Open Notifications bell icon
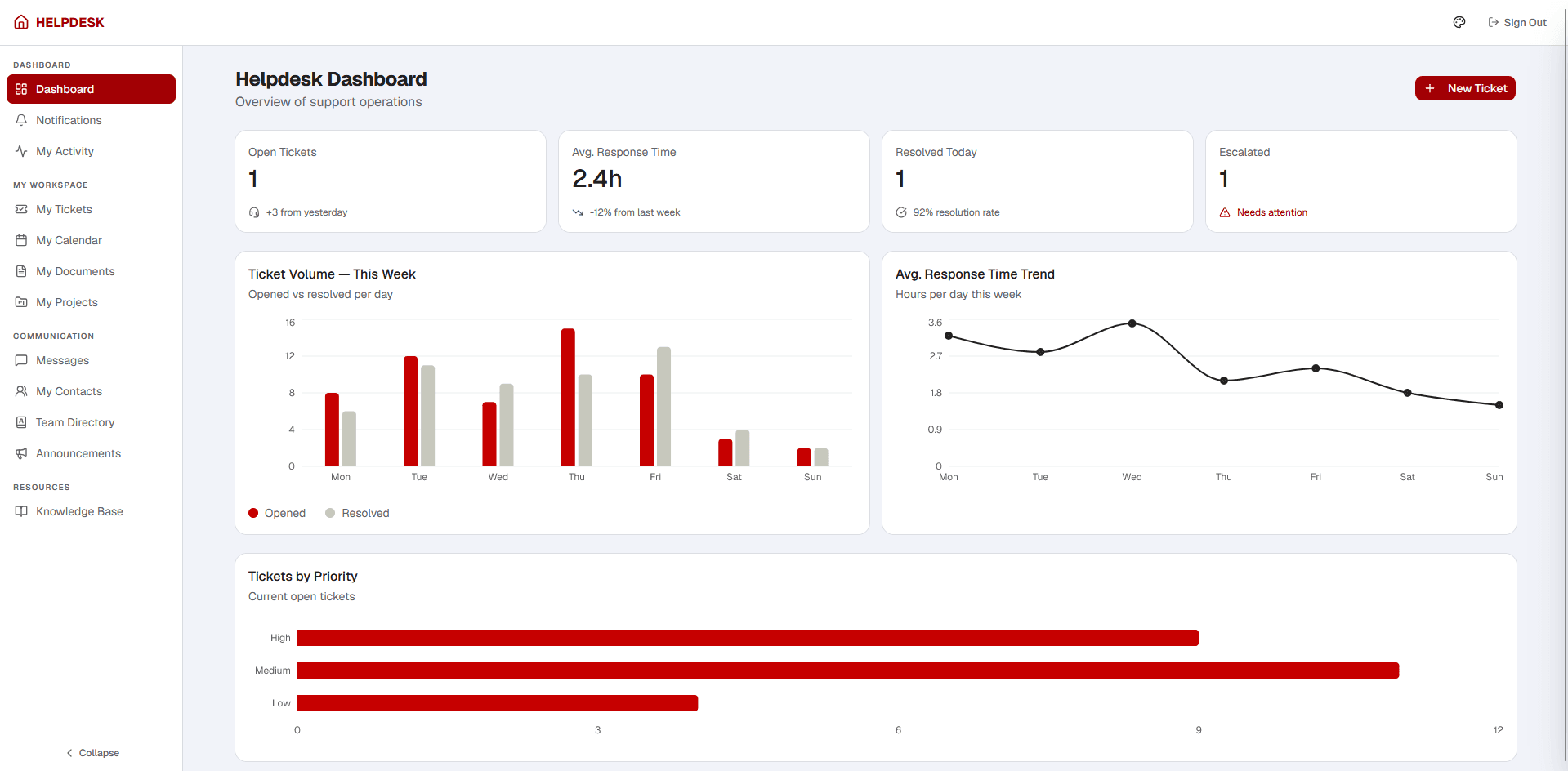Viewport: 1568px width, 771px height. pos(21,120)
